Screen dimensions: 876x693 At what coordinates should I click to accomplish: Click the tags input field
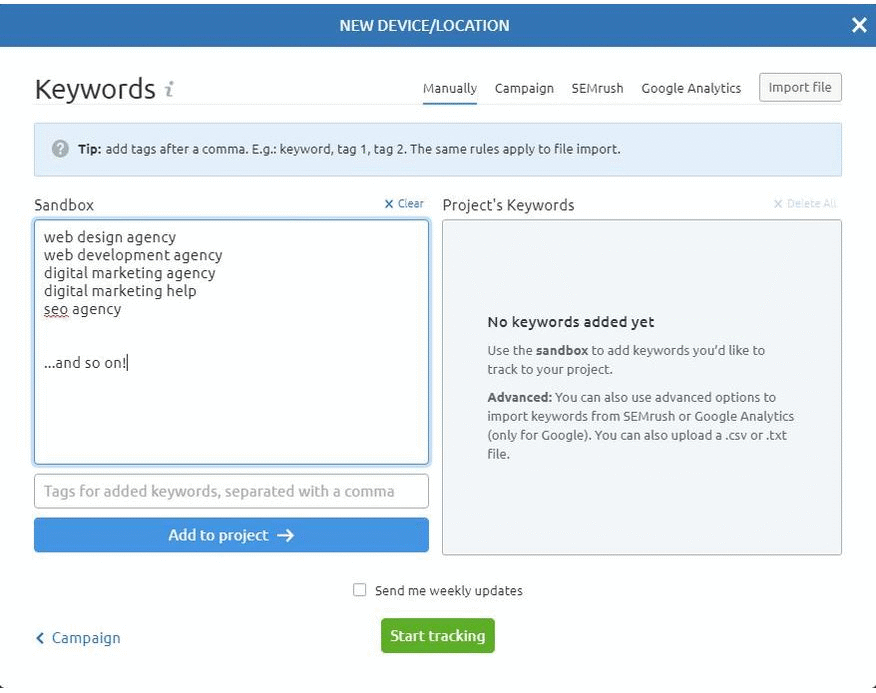click(x=231, y=491)
